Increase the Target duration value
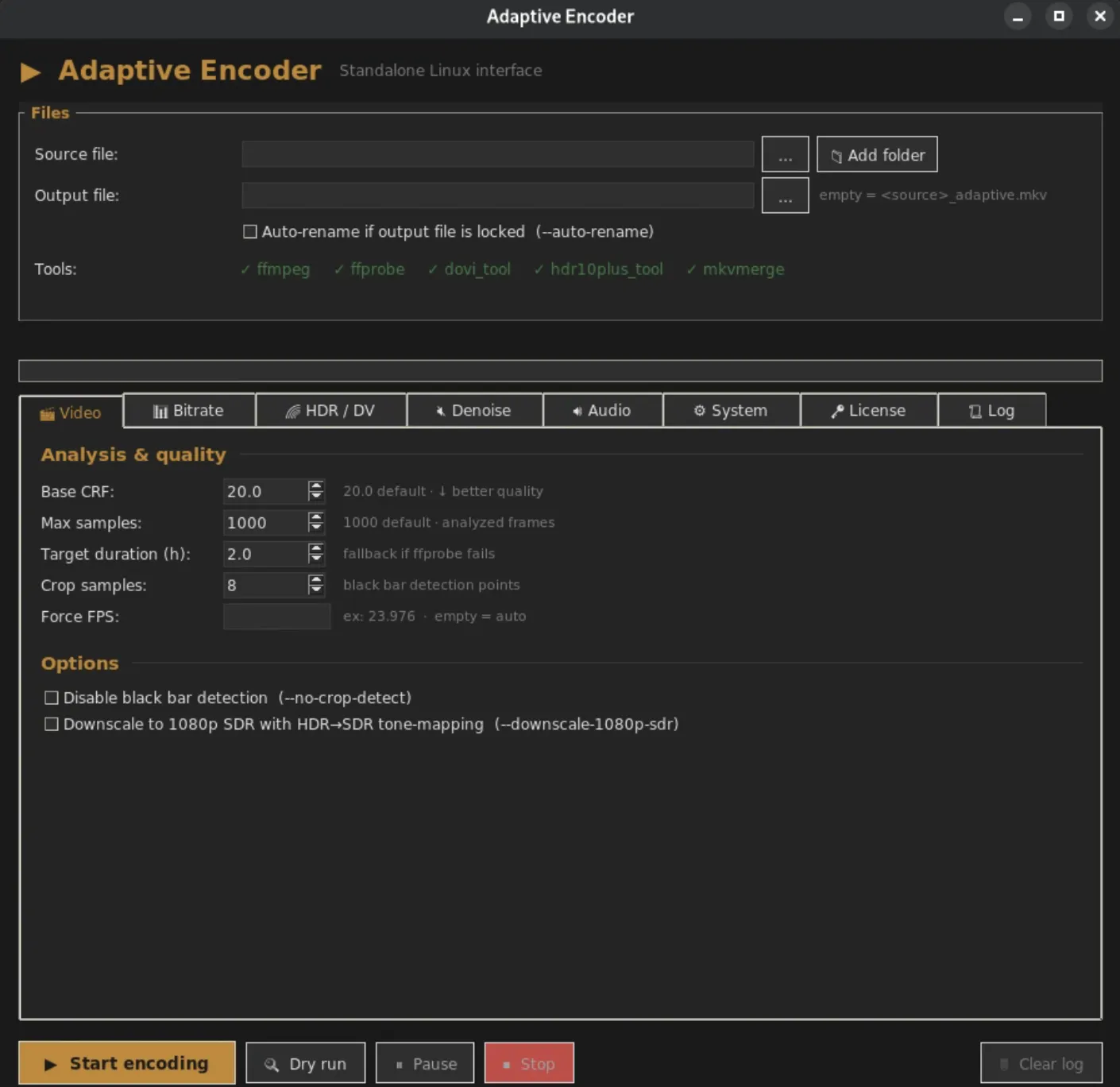The height and width of the screenshot is (1087, 1120). [x=316, y=547]
